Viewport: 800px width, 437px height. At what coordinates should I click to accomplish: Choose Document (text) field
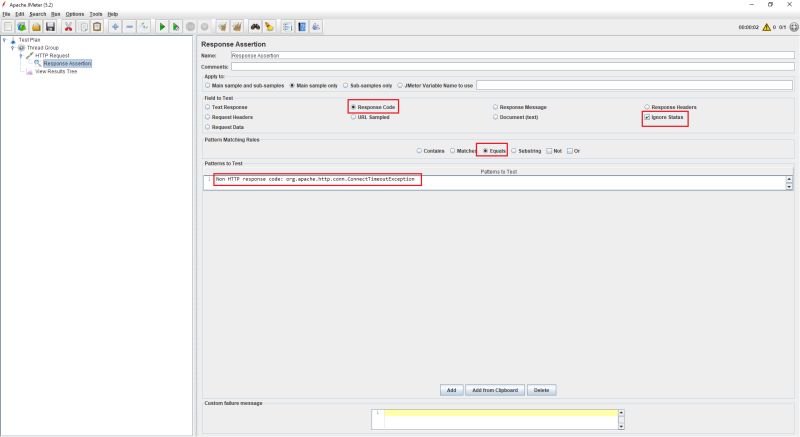pyautogui.click(x=515, y=117)
